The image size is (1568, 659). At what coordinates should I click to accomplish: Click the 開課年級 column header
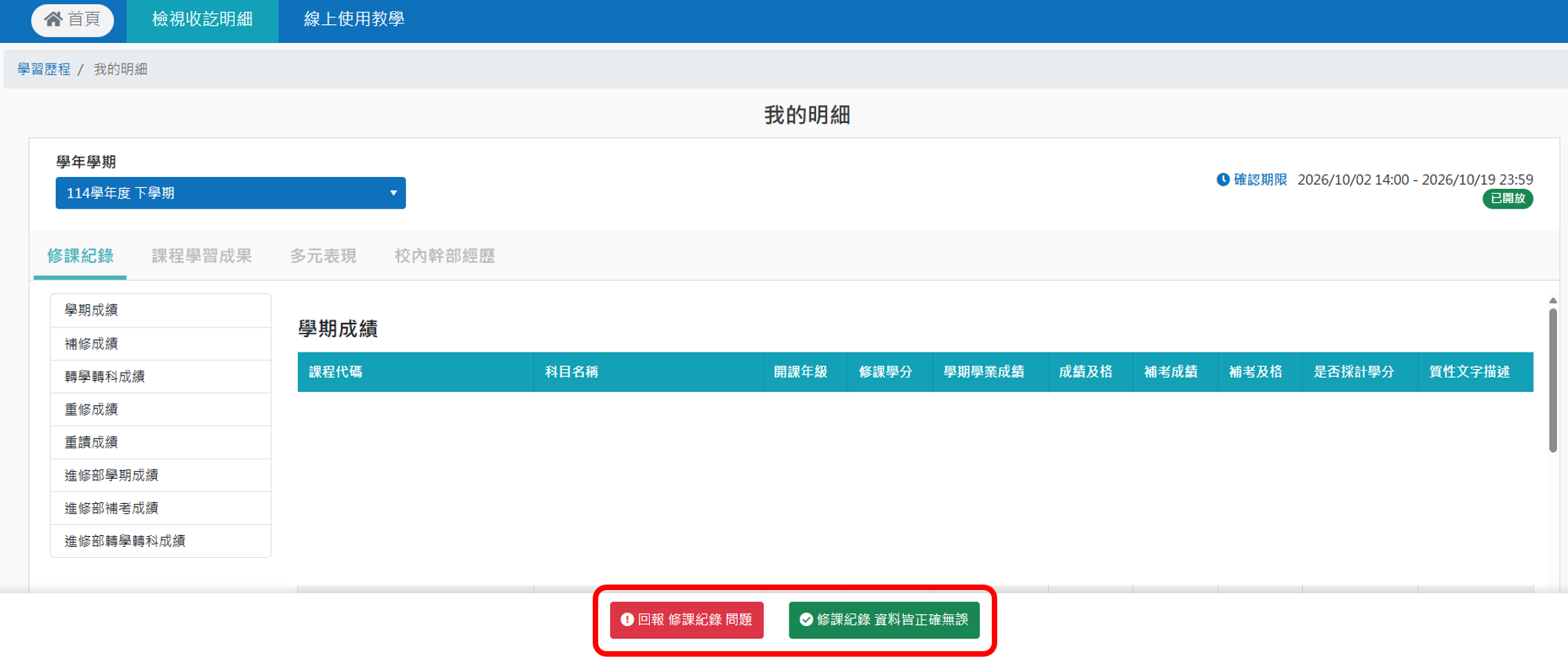tap(805, 371)
